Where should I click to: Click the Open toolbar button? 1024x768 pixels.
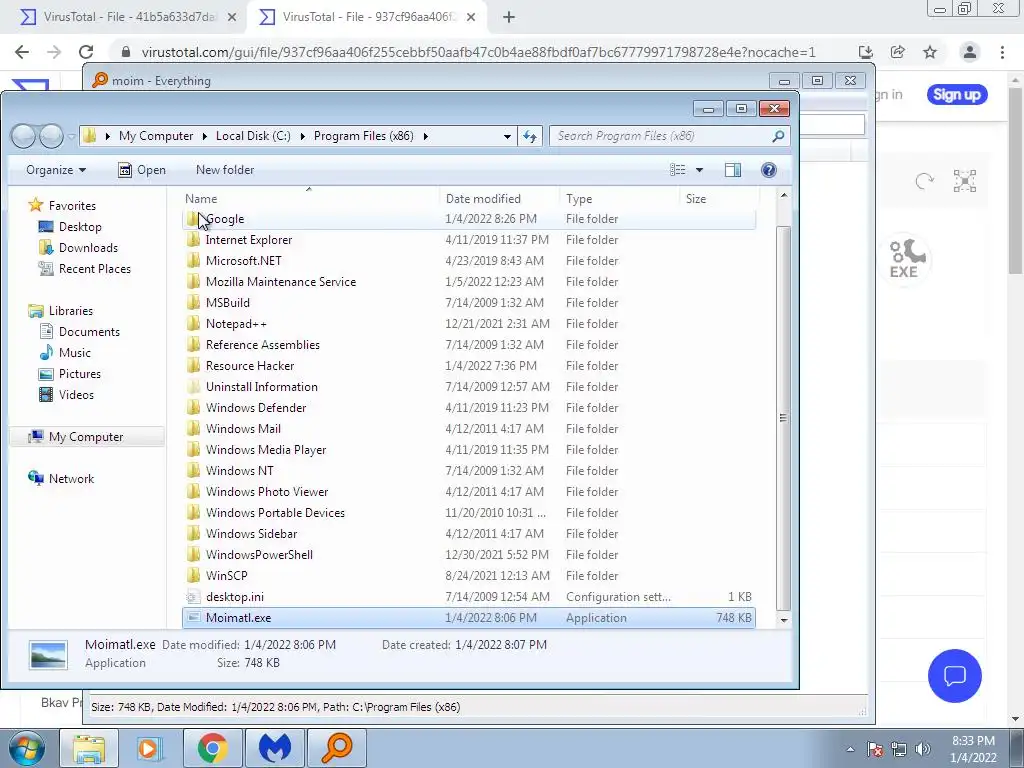tap(142, 170)
